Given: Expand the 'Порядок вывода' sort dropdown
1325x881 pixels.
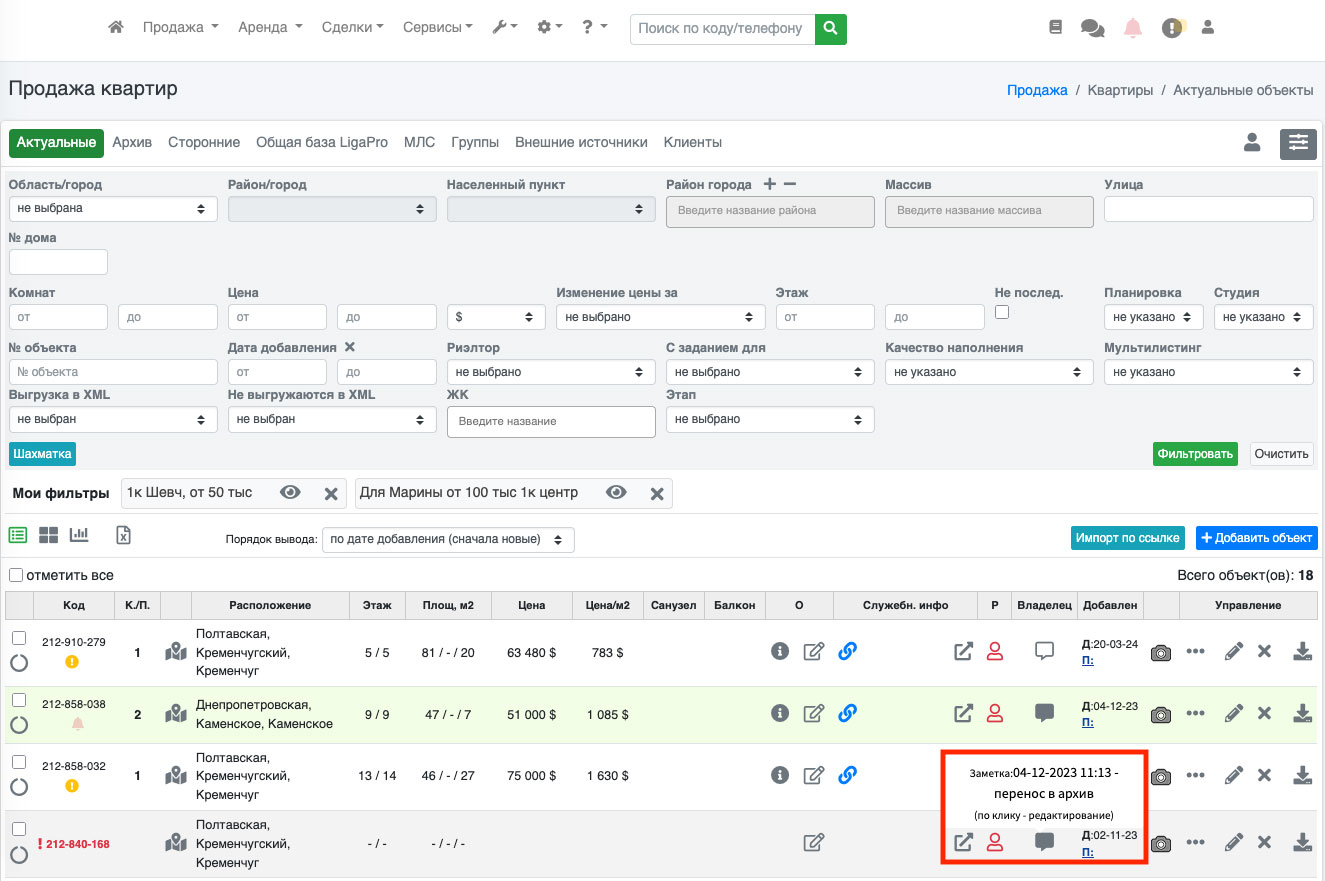Looking at the screenshot, I should click(x=448, y=539).
